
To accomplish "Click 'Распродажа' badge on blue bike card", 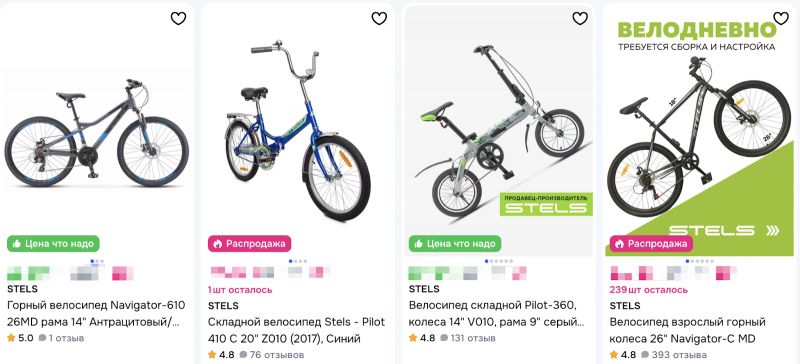I will (x=249, y=244).
